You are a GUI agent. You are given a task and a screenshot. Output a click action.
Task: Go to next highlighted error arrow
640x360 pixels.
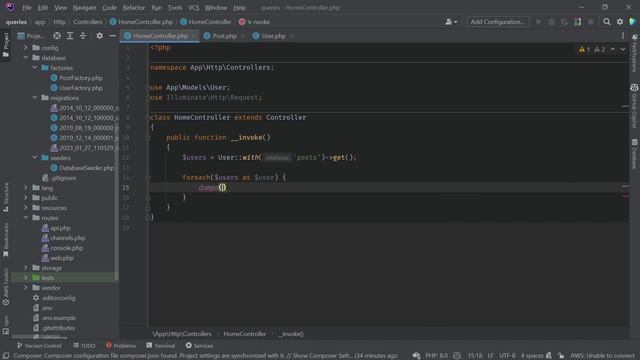coord(623,49)
